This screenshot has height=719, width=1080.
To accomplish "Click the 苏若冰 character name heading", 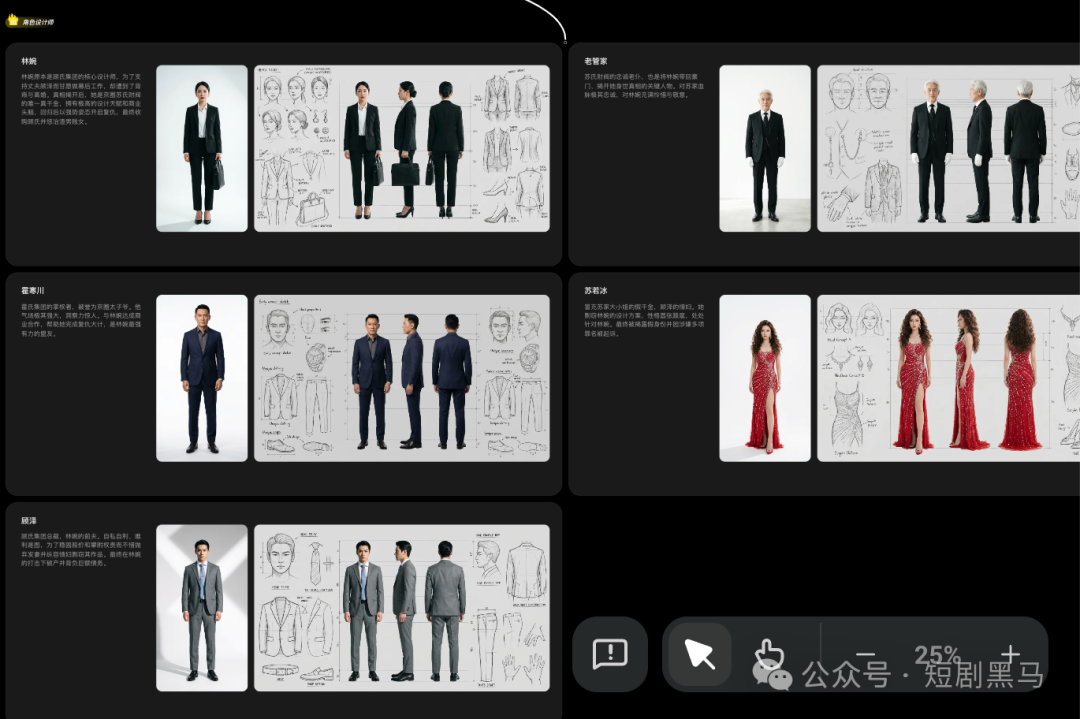I will pos(596,291).
